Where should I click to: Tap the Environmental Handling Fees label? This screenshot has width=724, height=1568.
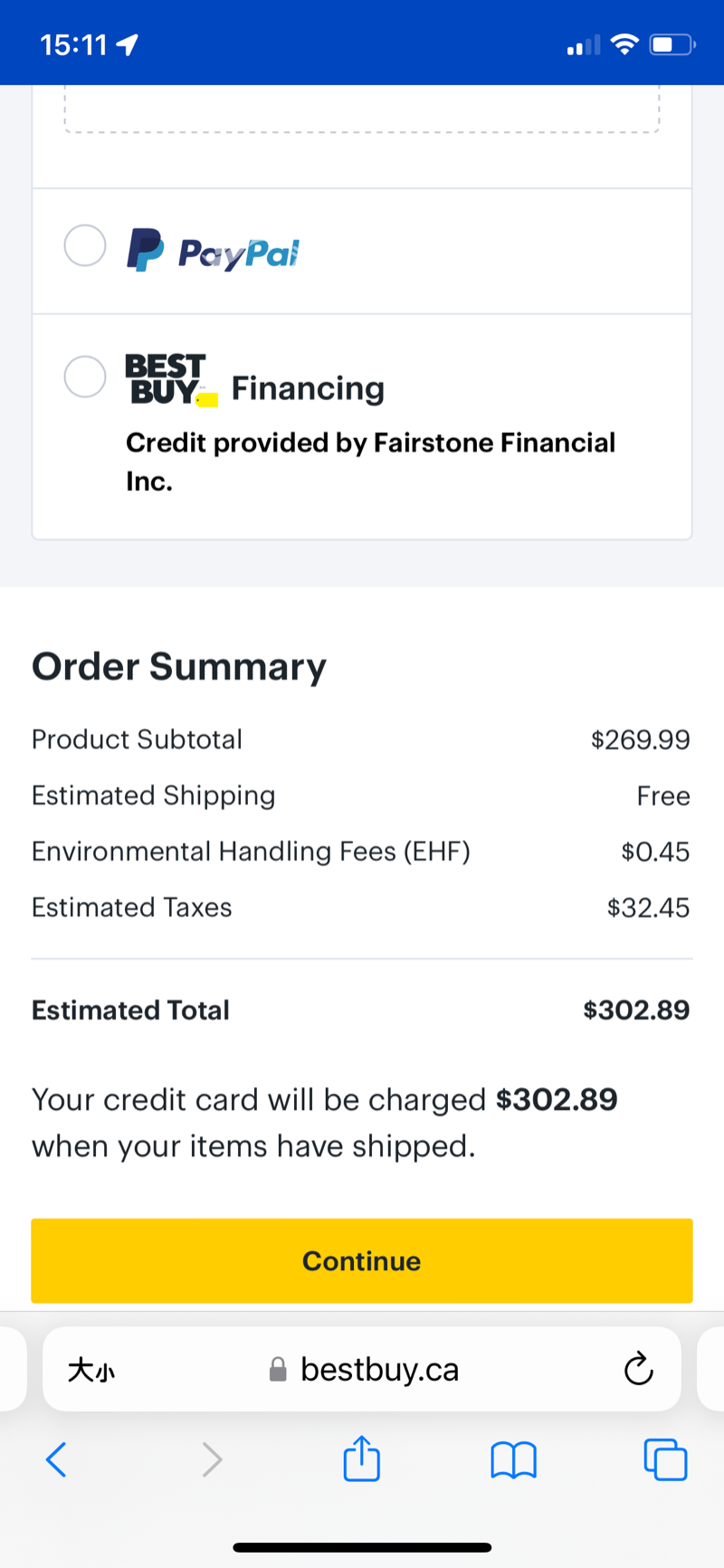click(x=251, y=851)
